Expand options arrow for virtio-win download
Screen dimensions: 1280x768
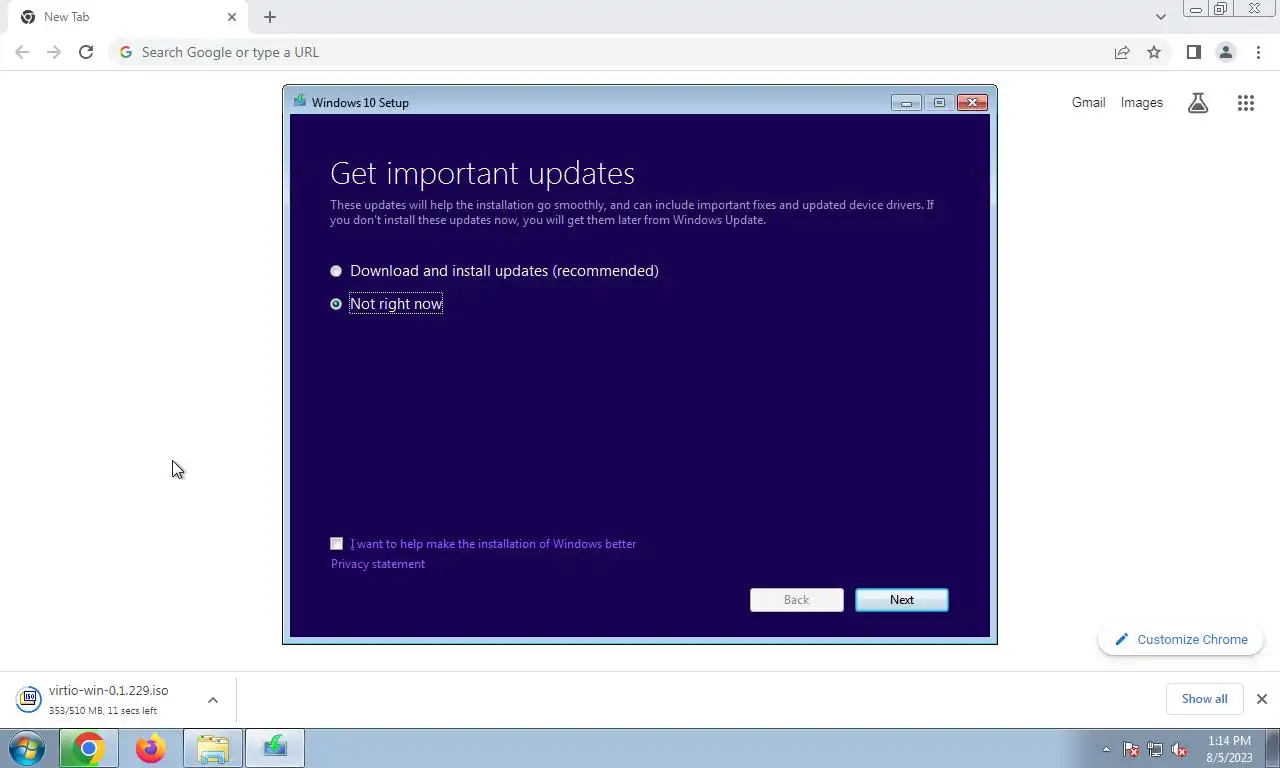(x=213, y=700)
